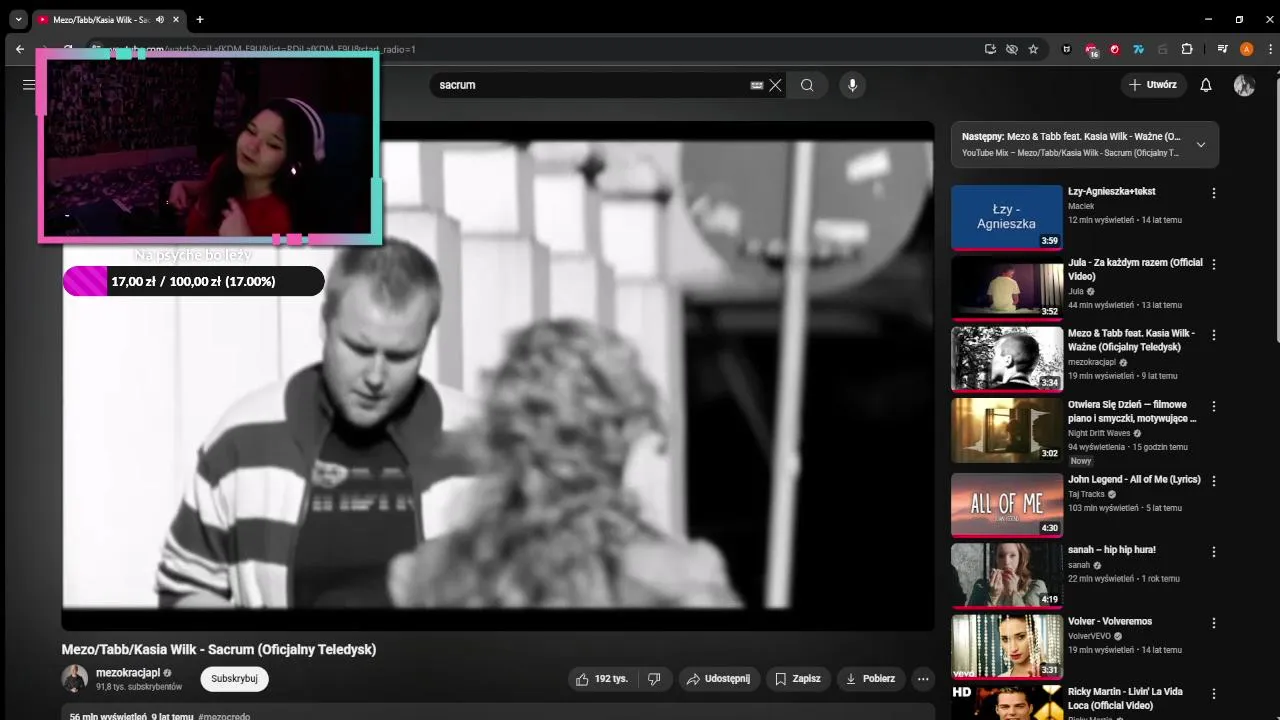1280x720 pixels.
Task: Like the video with 192 tys. thumbs-up
Action: pos(602,679)
